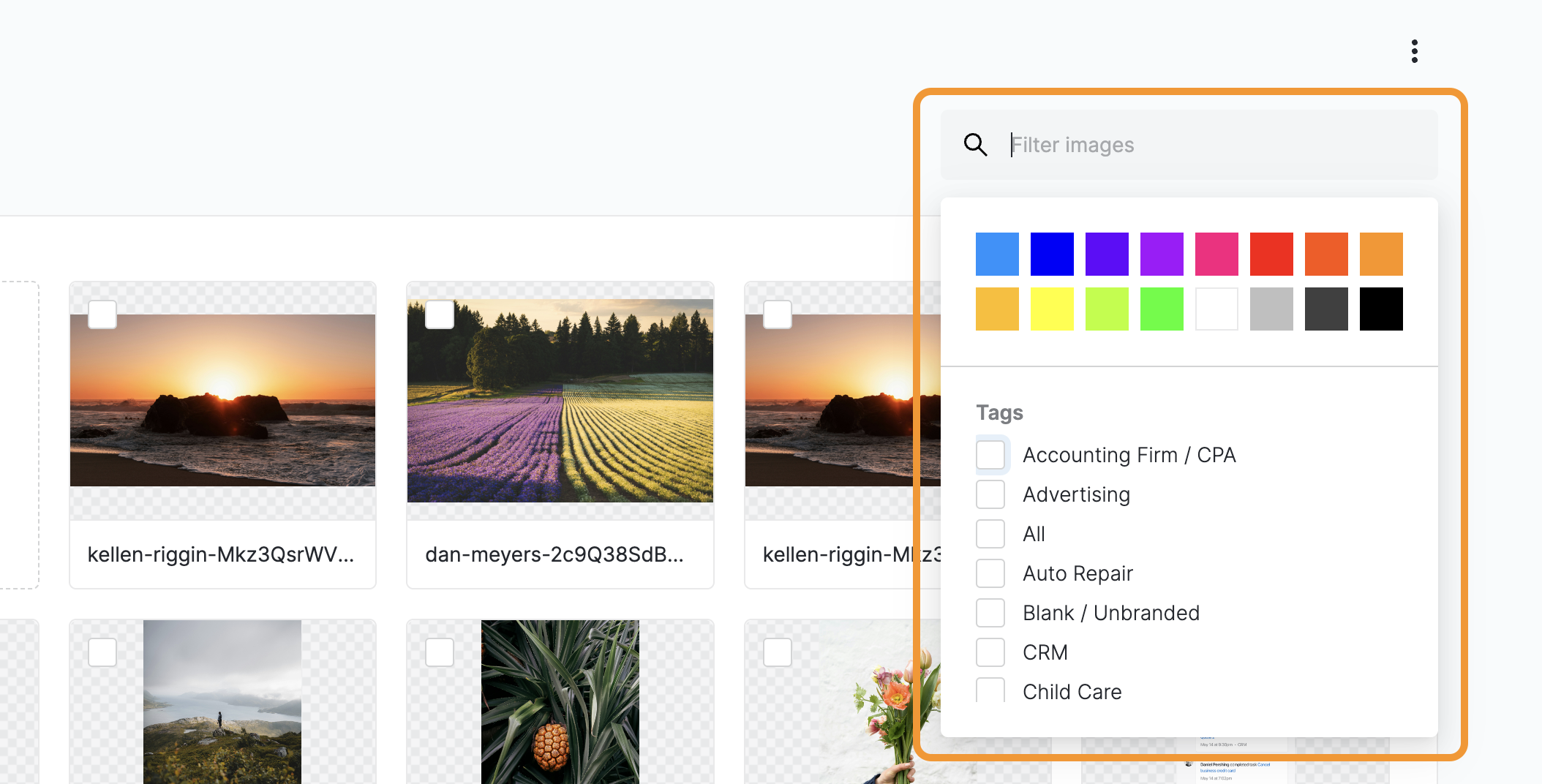
Task: Enable the CRM tag checkbox
Action: pyautogui.click(x=990, y=652)
